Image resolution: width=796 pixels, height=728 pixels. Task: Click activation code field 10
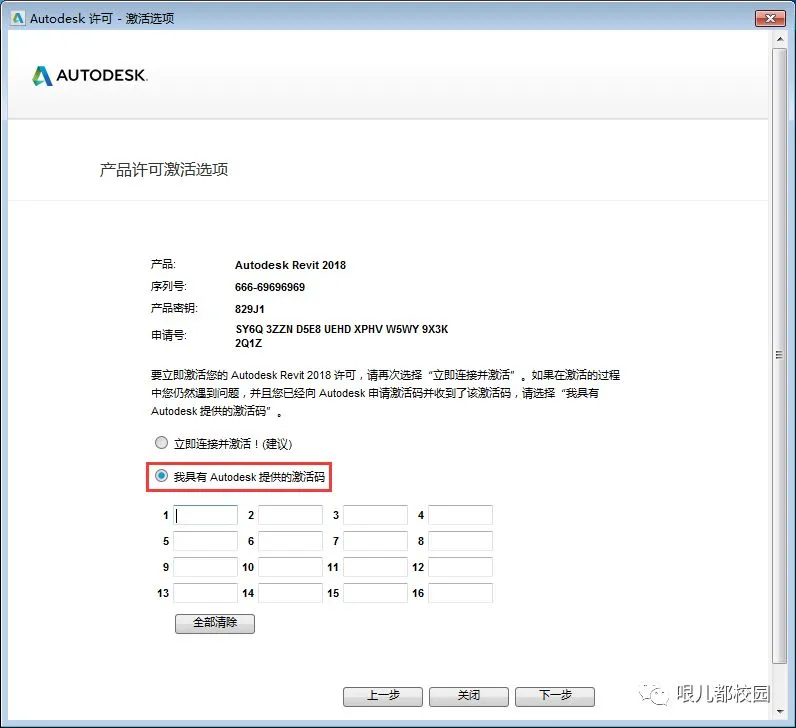click(x=290, y=567)
